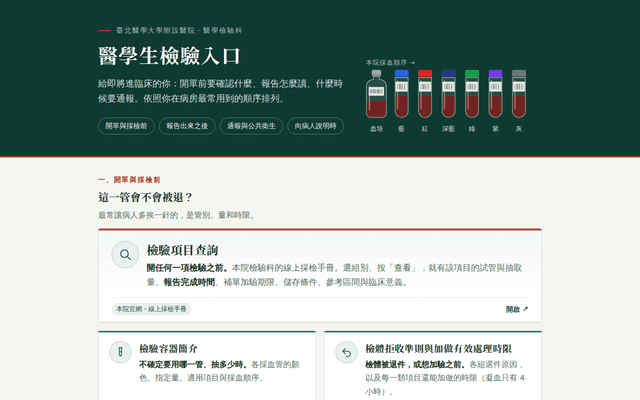This screenshot has width=640, height=400.
Task: Click the dark blue-capped tube icon
Action: 449,94
